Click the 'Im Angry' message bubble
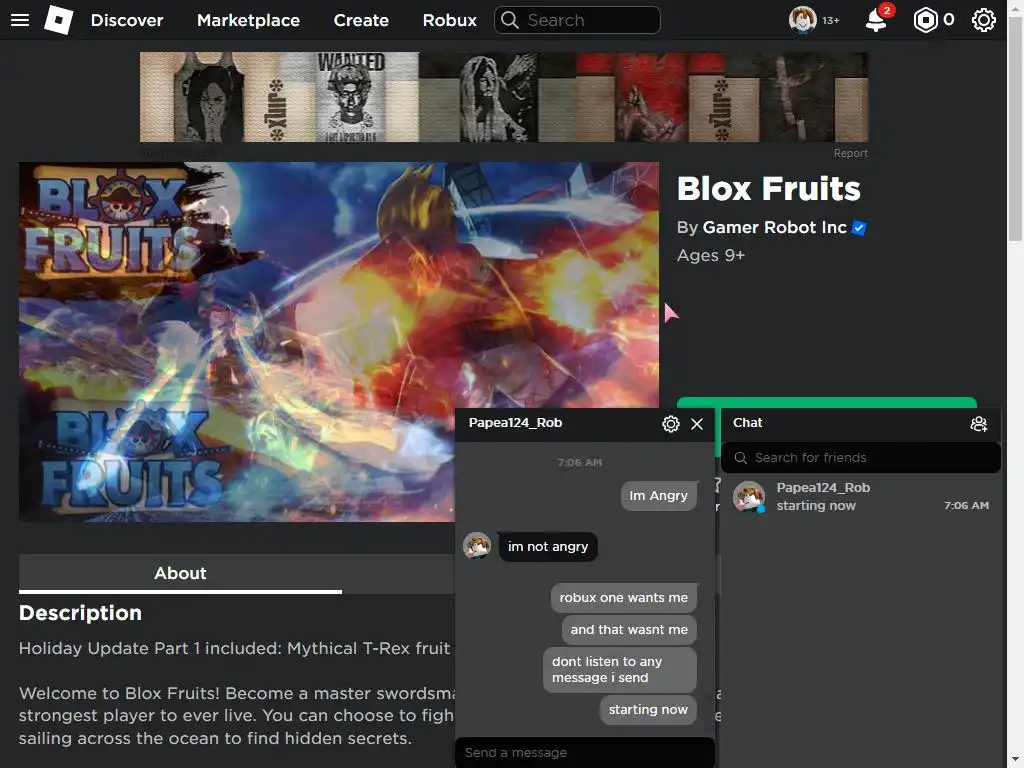1024x768 pixels. (x=658, y=496)
